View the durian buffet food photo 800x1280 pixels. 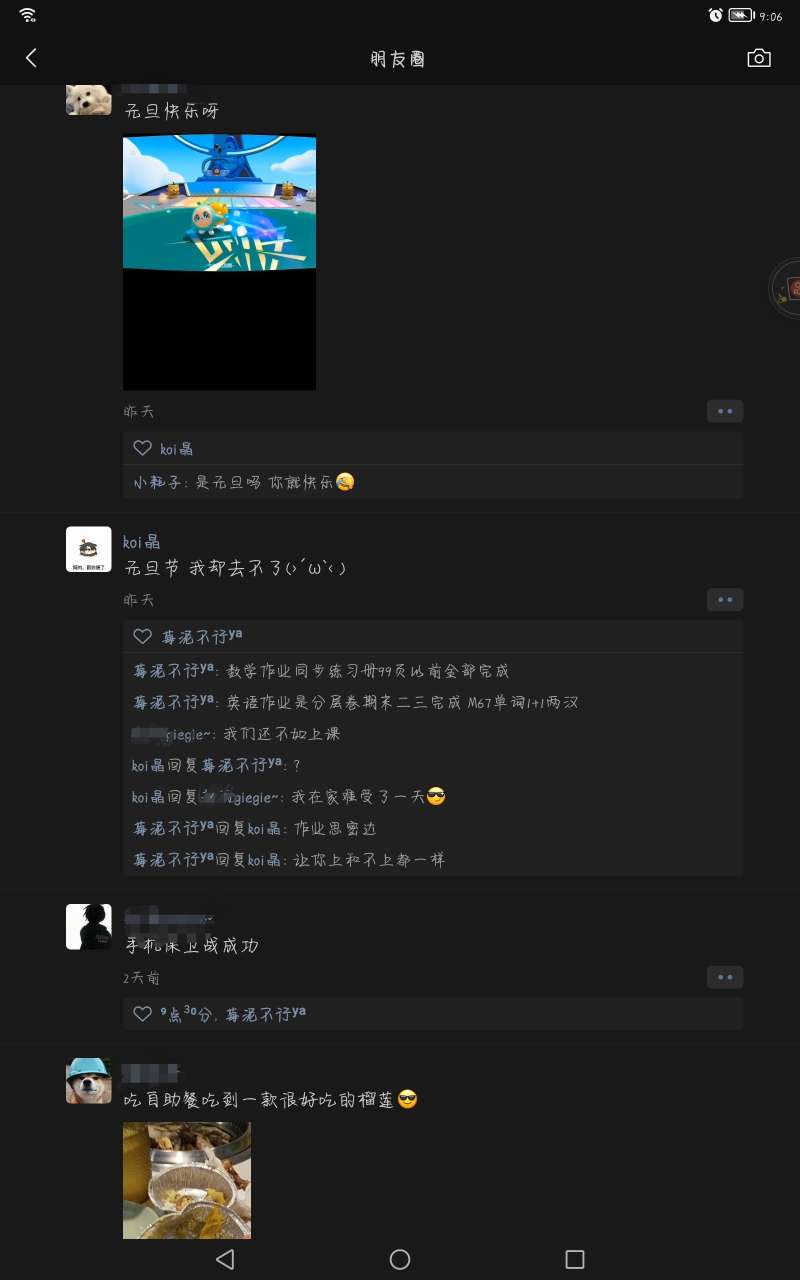pyautogui.click(x=187, y=1180)
